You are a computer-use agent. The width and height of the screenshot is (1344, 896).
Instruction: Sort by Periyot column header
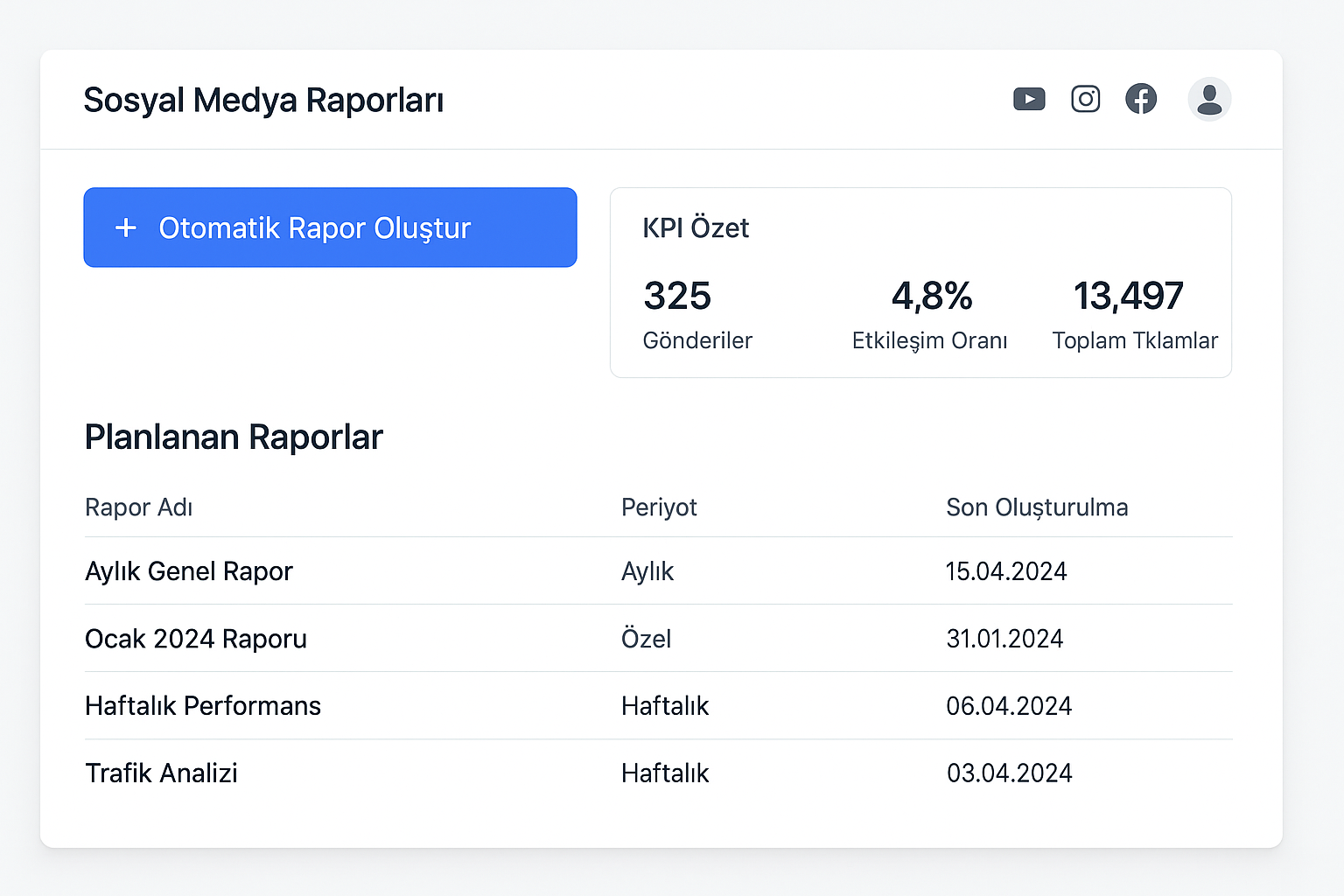click(x=659, y=507)
